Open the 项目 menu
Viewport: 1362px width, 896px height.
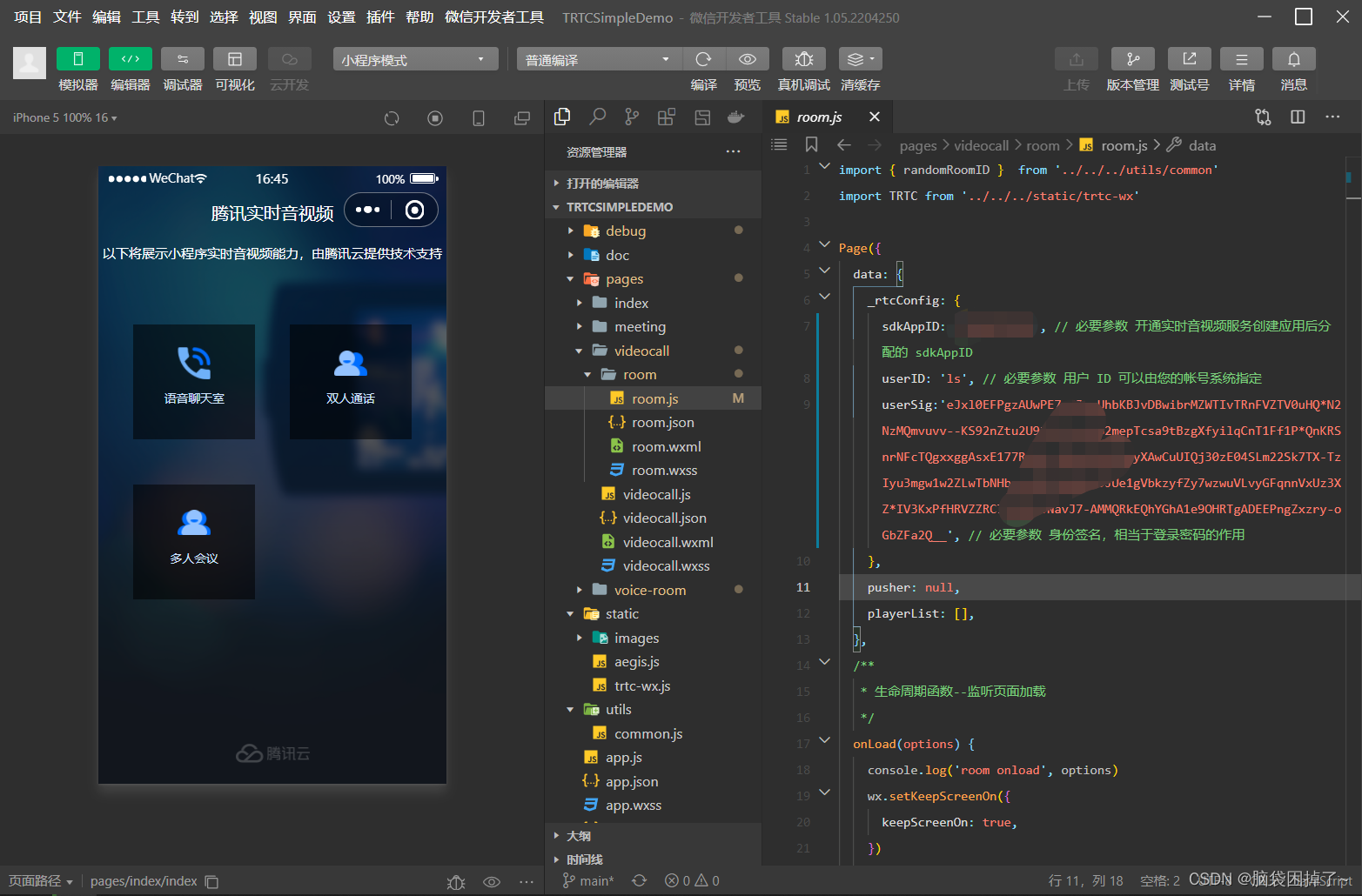click(x=28, y=17)
